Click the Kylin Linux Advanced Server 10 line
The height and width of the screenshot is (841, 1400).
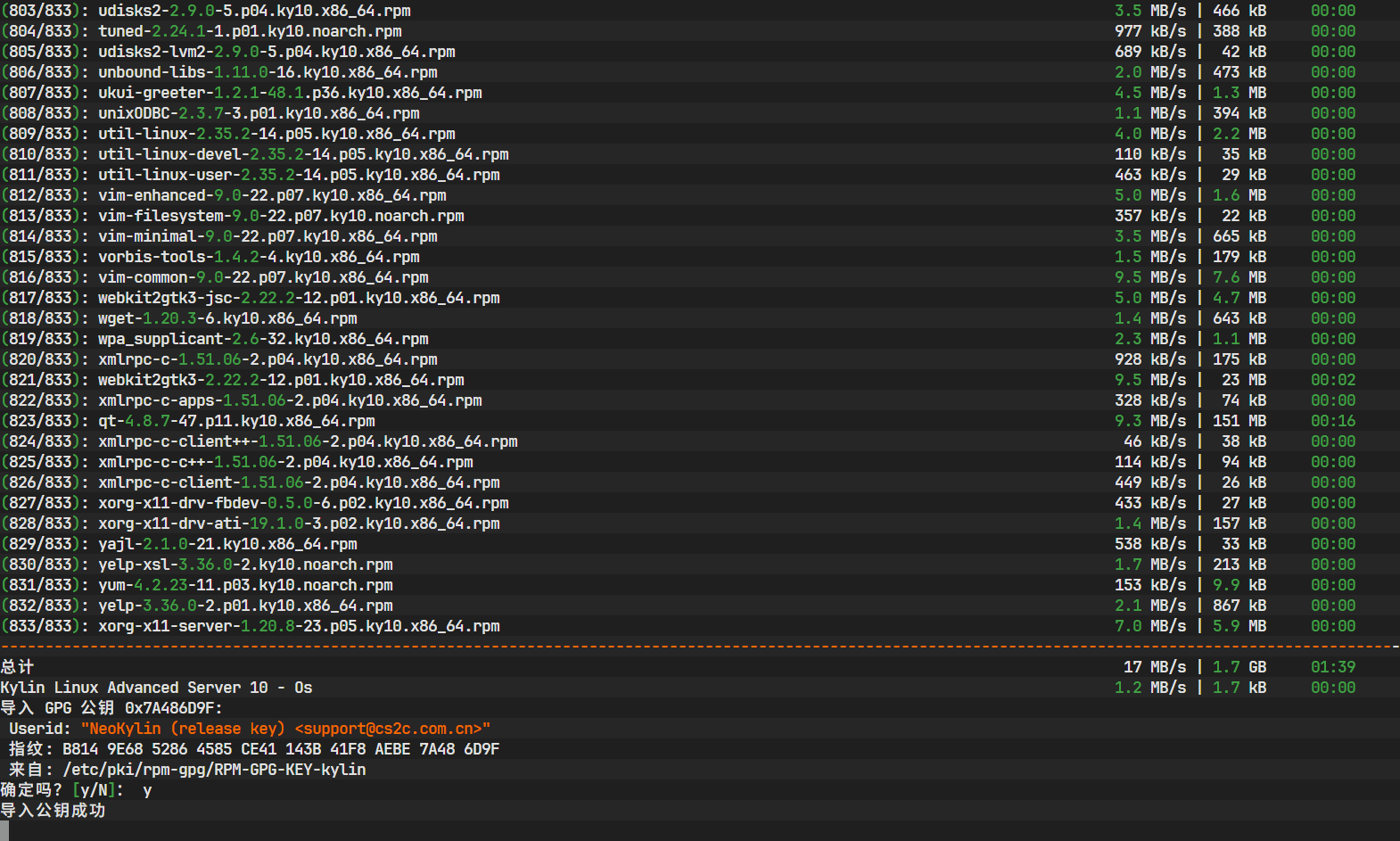click(x=156, y=688)
